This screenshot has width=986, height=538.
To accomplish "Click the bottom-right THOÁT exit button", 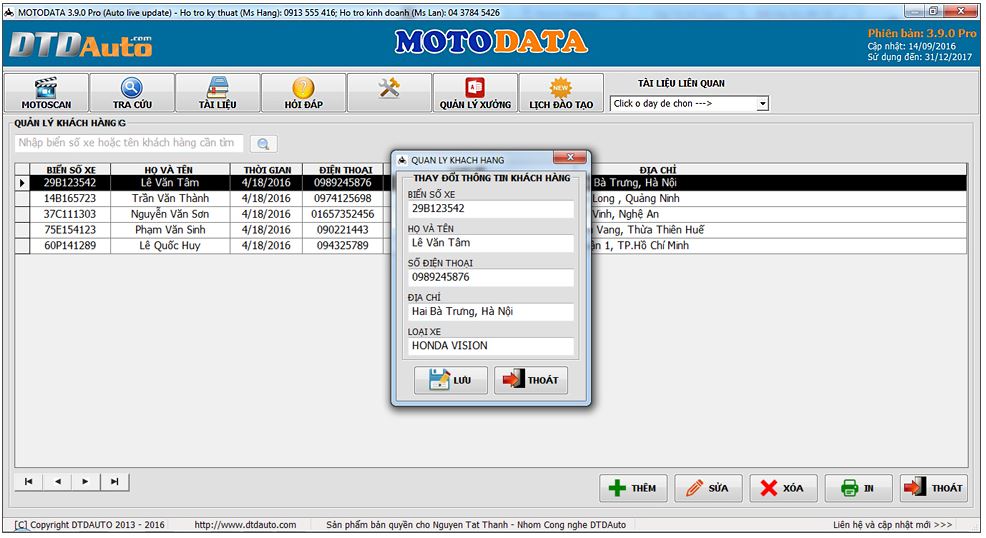I will [934, 488].
